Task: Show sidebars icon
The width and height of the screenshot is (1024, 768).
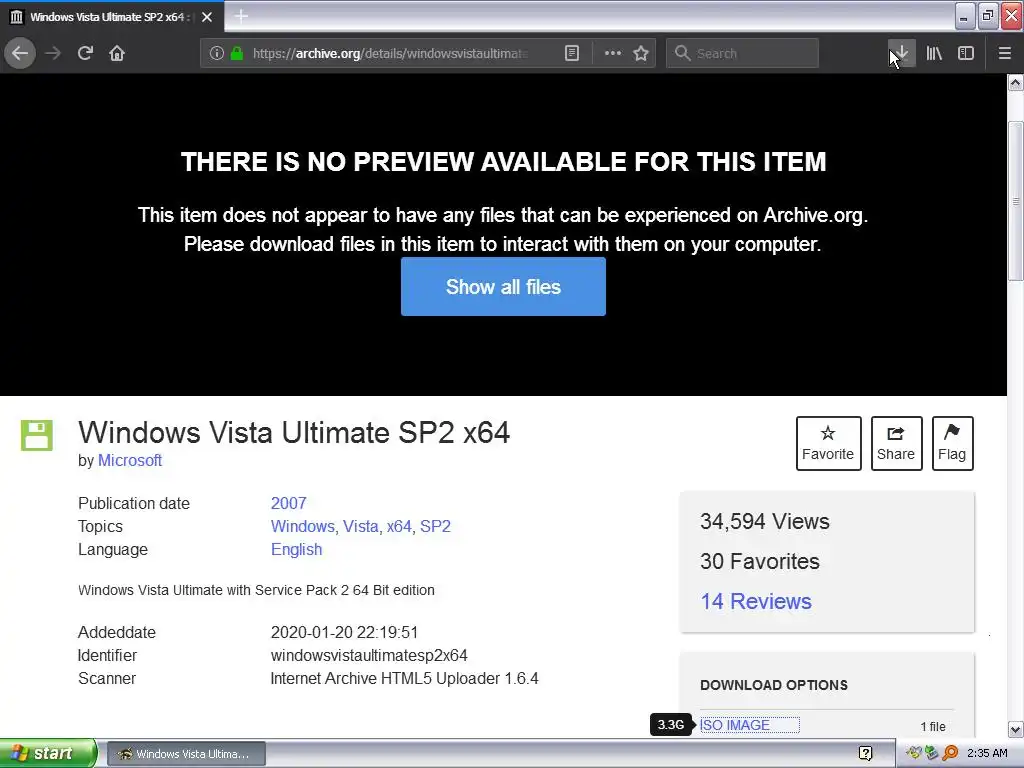Action: [x=966, y=53]
